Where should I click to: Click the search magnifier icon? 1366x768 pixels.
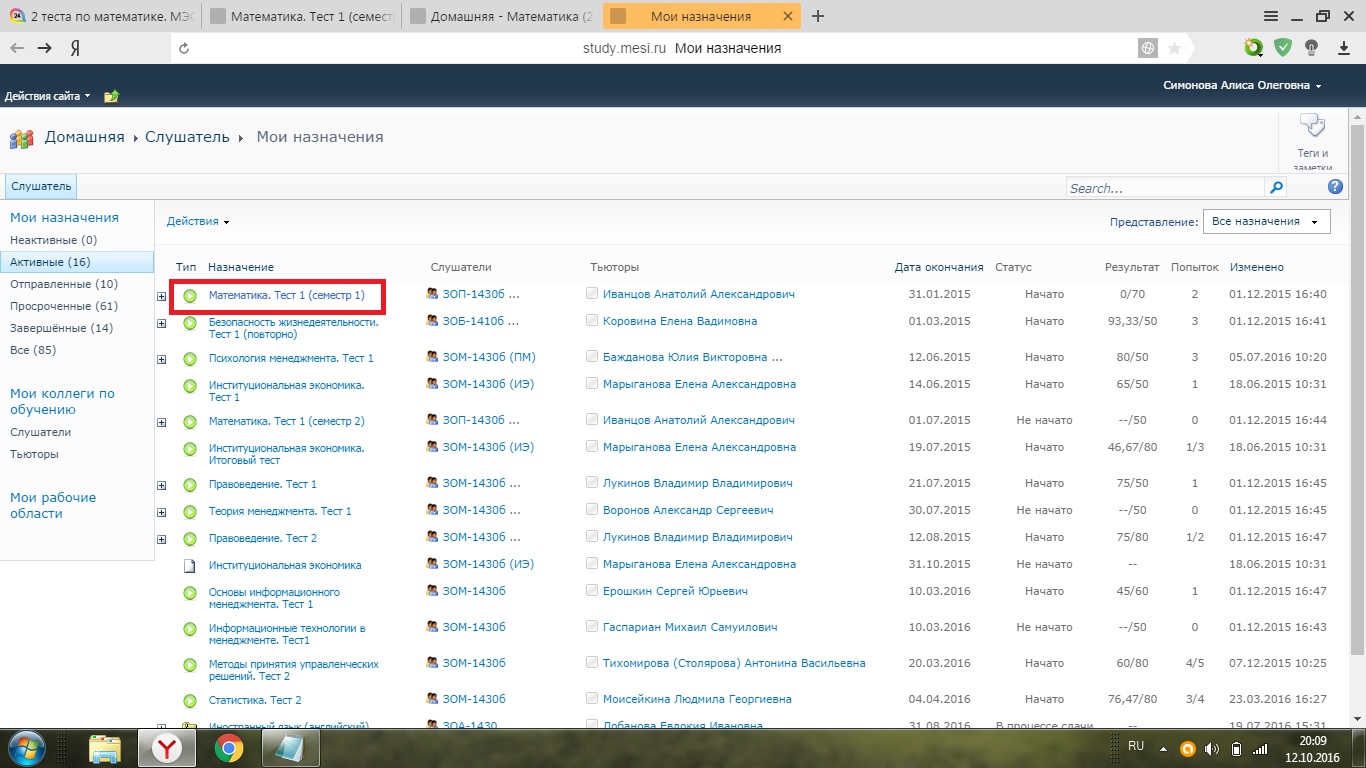[x=1276, y=187]
